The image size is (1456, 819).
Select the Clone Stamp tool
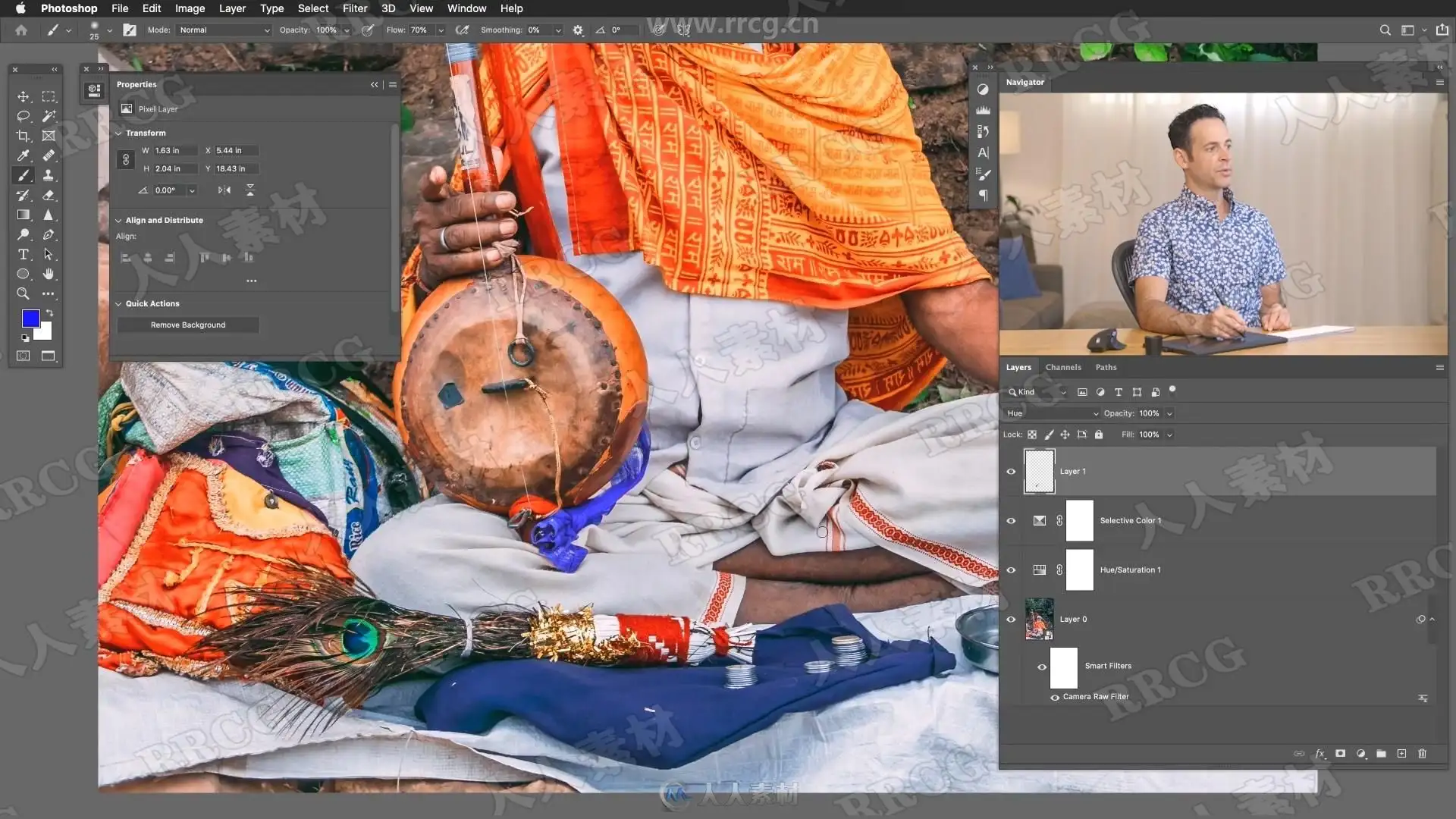49,175
